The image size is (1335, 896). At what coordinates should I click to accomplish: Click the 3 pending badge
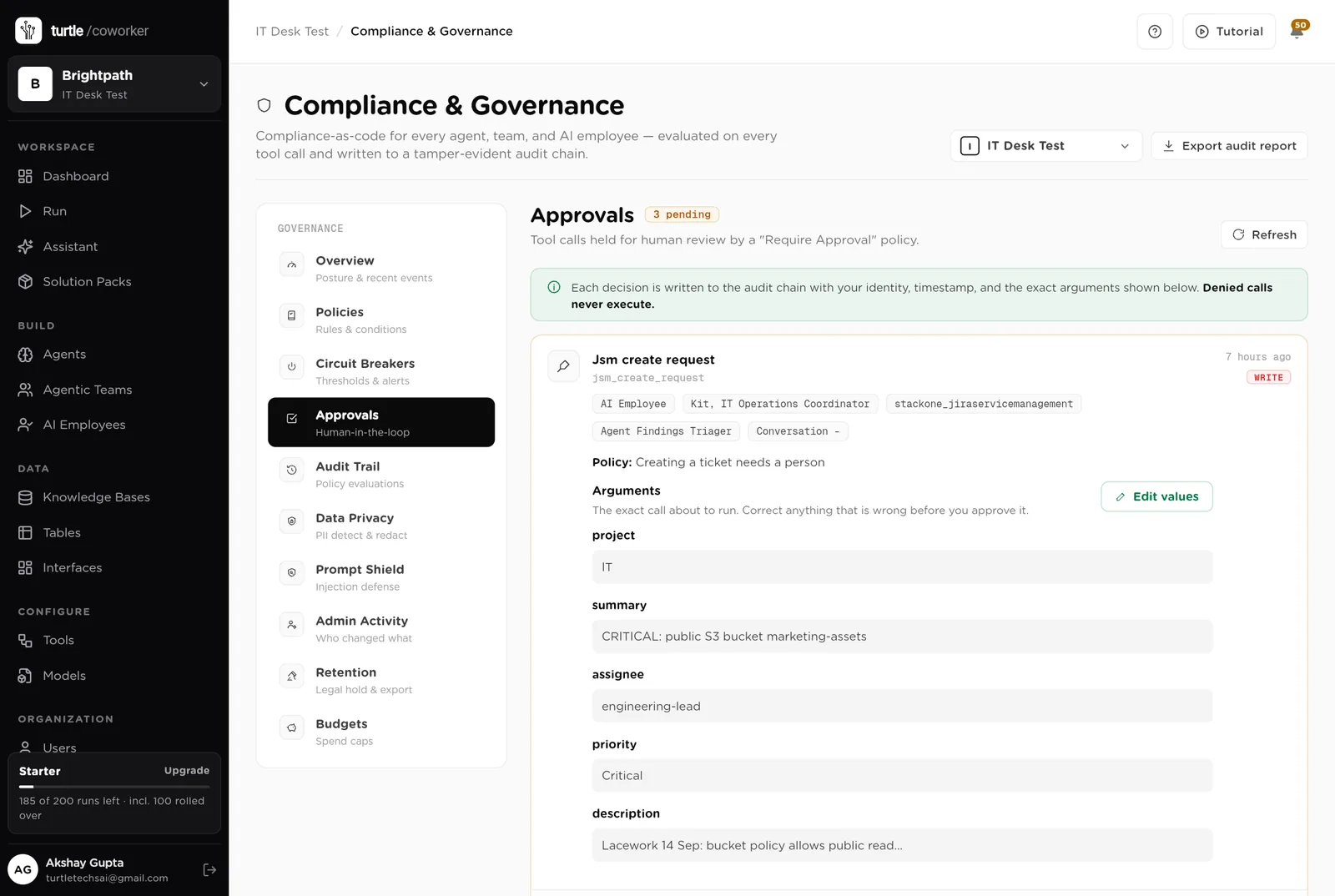click(x=682, y=214)
